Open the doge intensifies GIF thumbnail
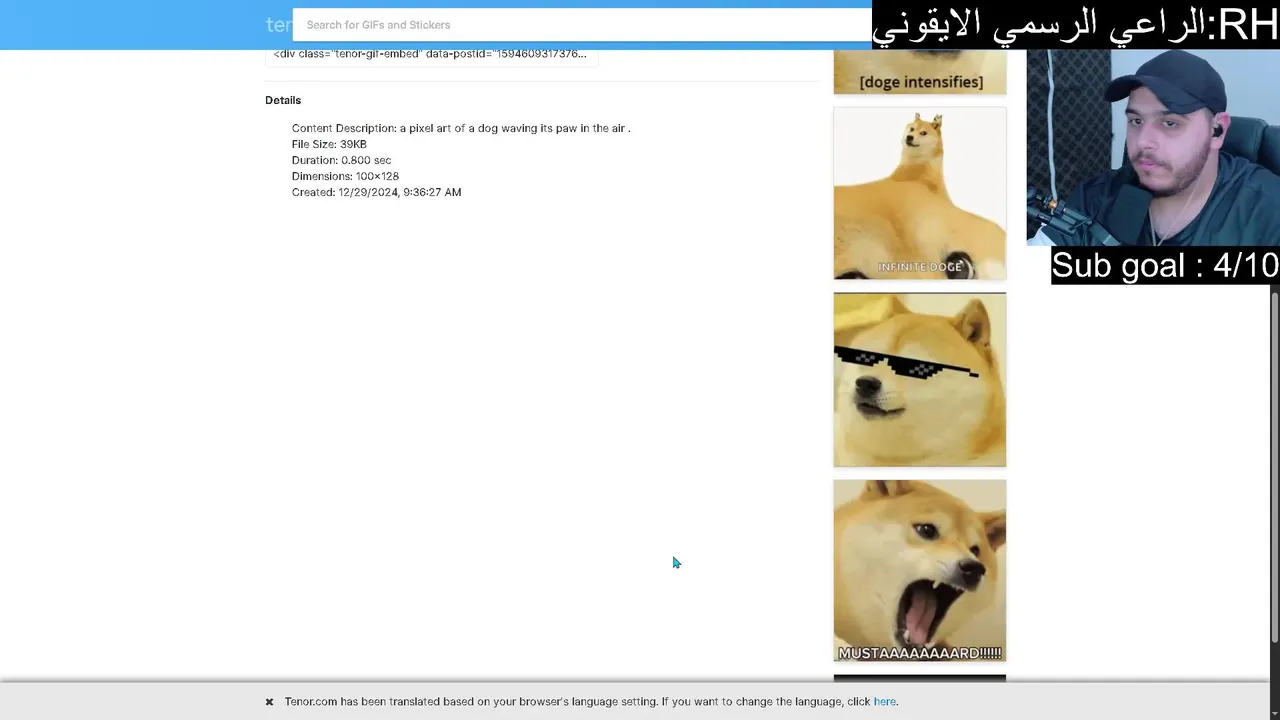 pos(920,72)
